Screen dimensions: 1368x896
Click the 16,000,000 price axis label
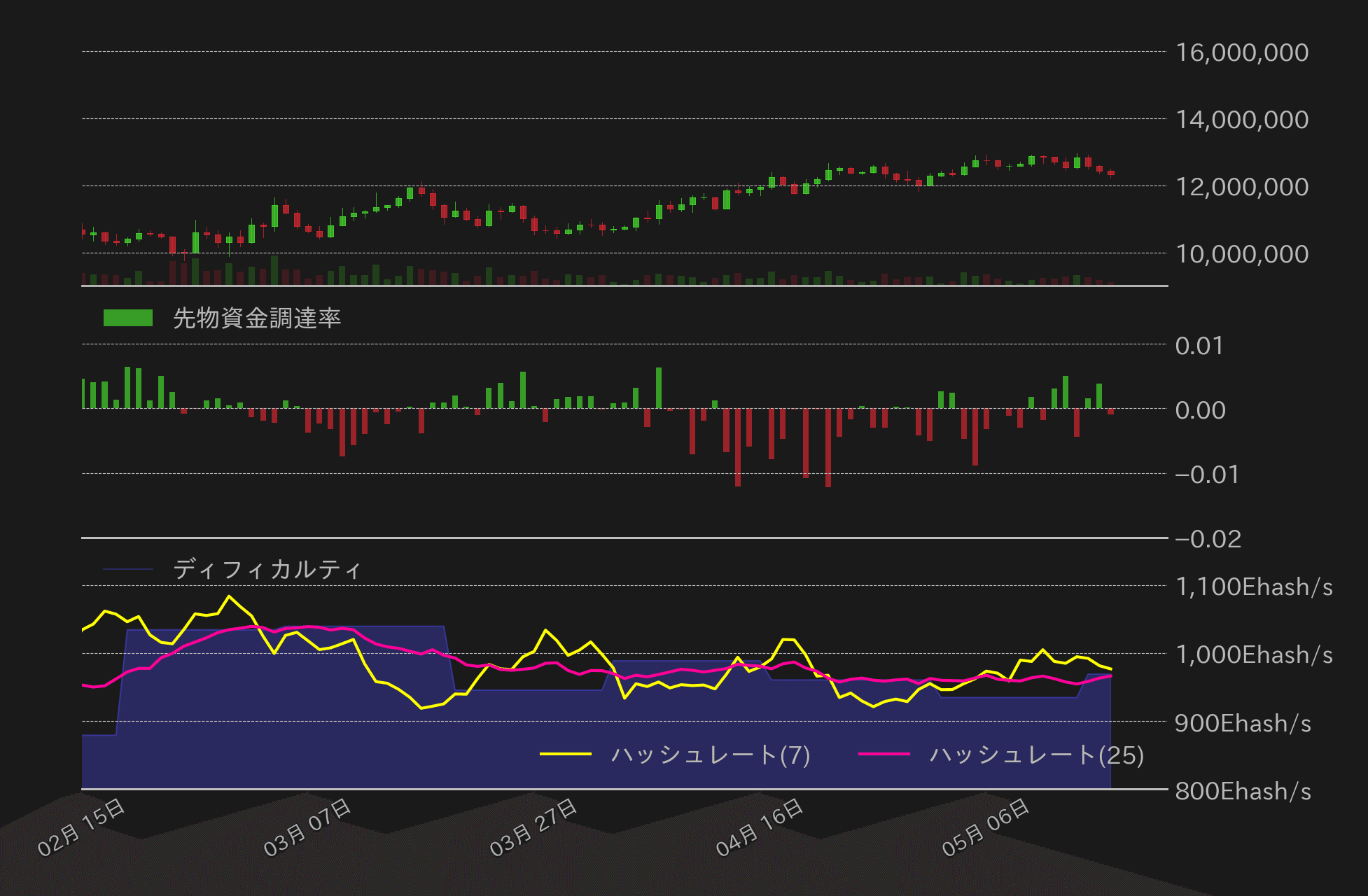pos(1242,52)
